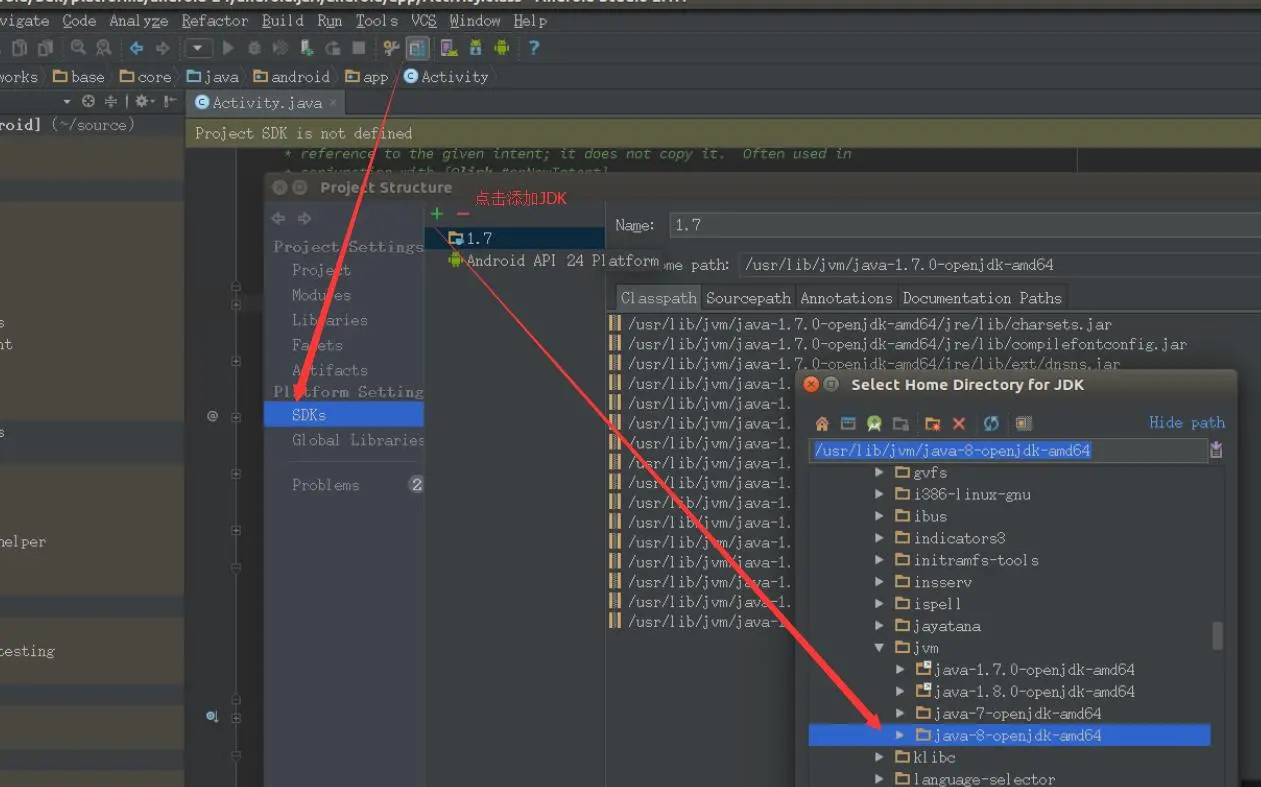
Task: Click scroll-from-source target icon in Project panel
Action: point(88,101)
